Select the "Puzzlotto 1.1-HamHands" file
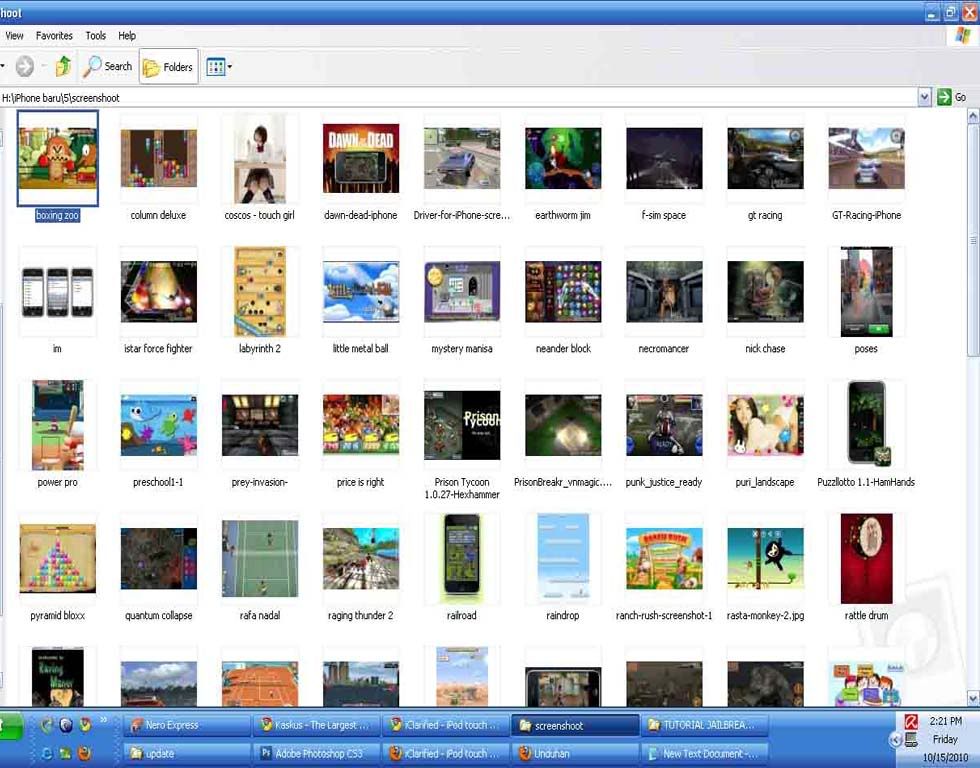 pyautogui.click(x=866, y=434)
